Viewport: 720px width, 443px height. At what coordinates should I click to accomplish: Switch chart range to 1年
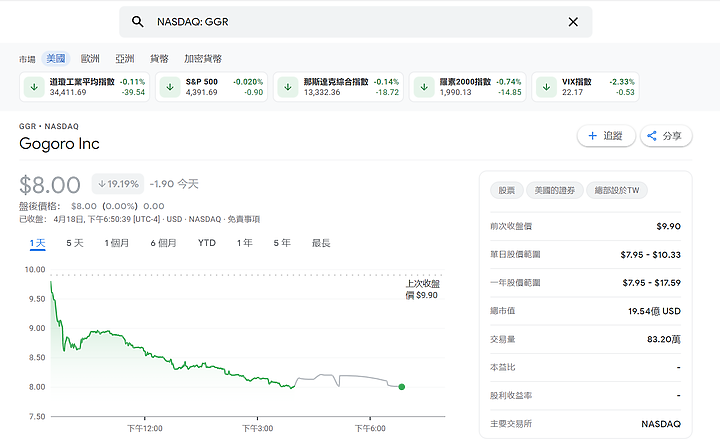(245, 243)
